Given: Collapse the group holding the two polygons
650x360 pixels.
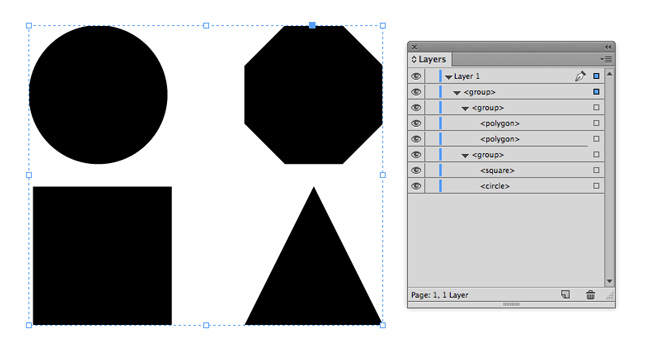Looking at the screenshot, I should 465,108.
